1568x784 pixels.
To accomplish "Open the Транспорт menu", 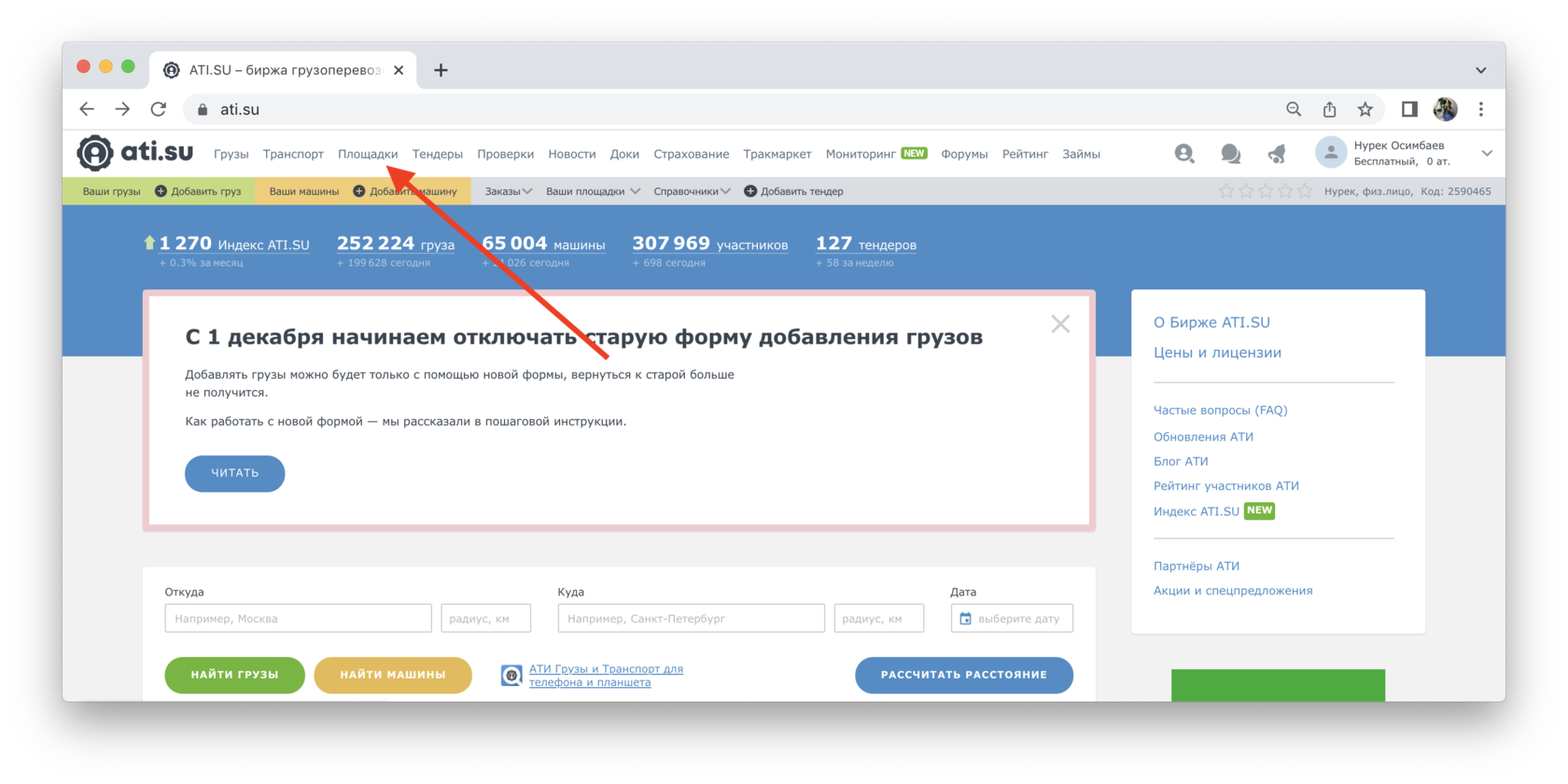I will pos(293,154).
